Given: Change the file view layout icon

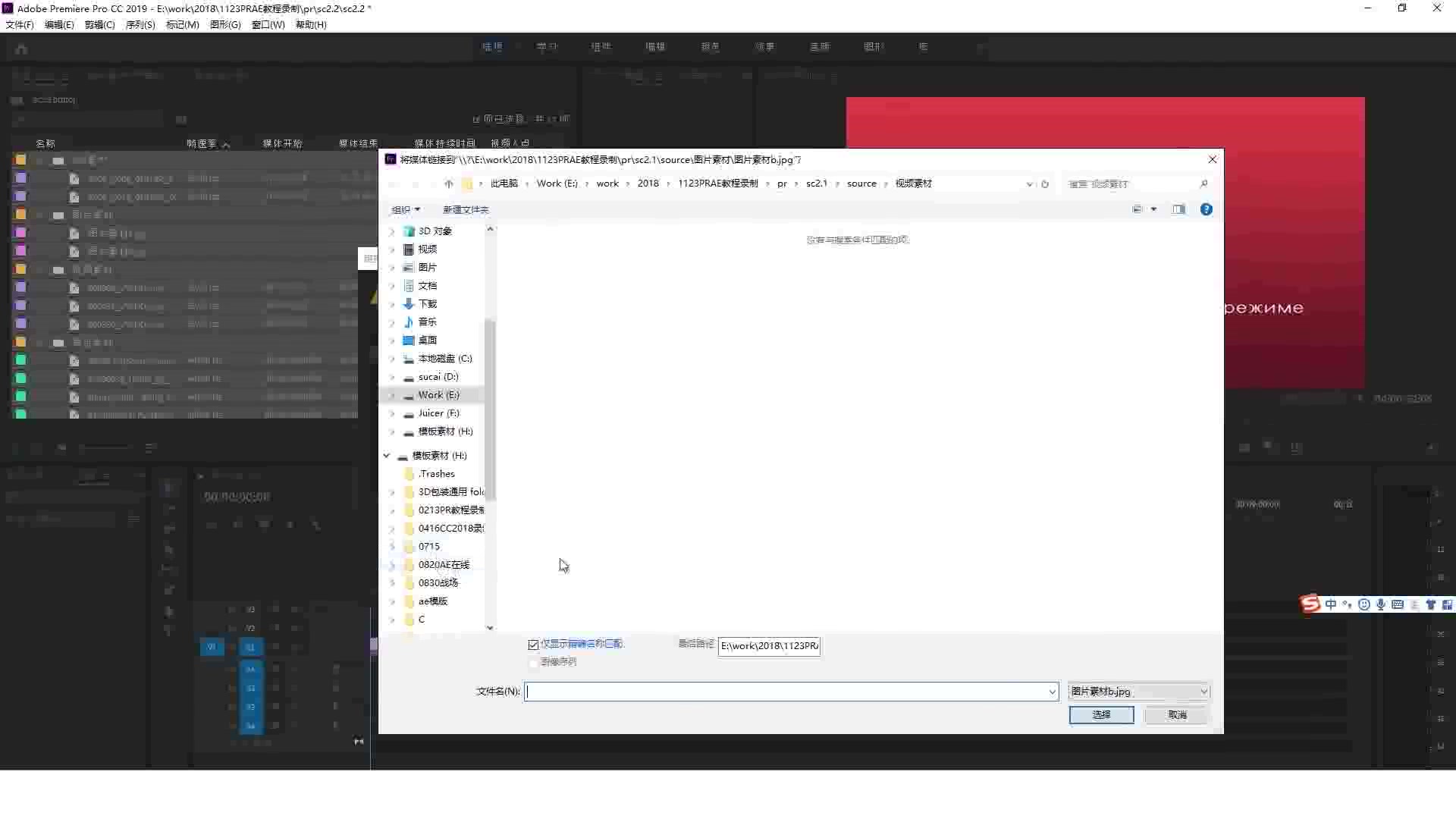Looking at the screenshot, I should (x=1137, y=209).
